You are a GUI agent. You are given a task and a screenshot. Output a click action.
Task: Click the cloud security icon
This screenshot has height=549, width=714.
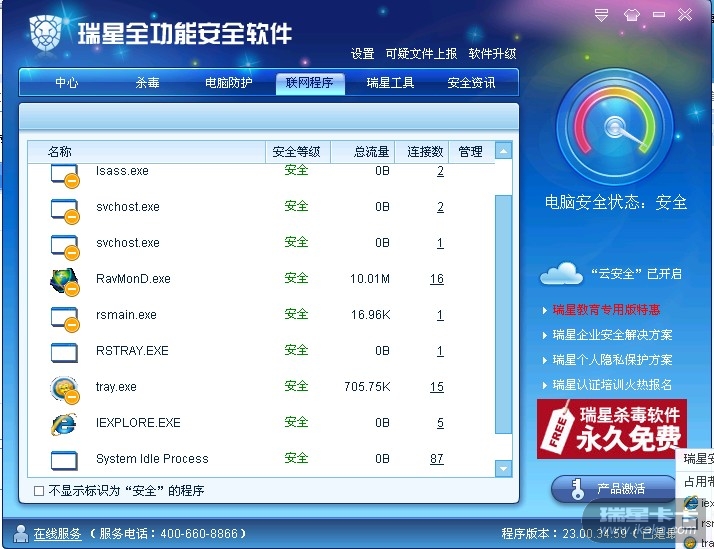coord(561,274)
